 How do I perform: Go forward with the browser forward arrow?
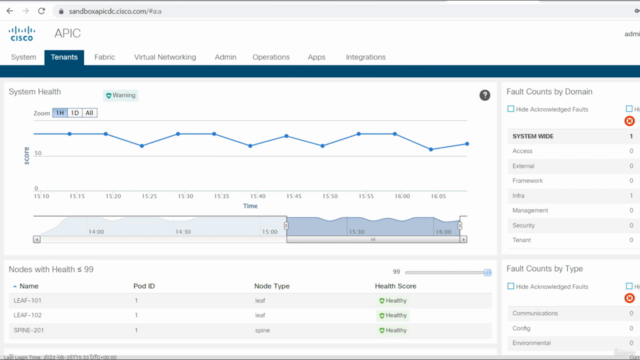tap(25, 11)
